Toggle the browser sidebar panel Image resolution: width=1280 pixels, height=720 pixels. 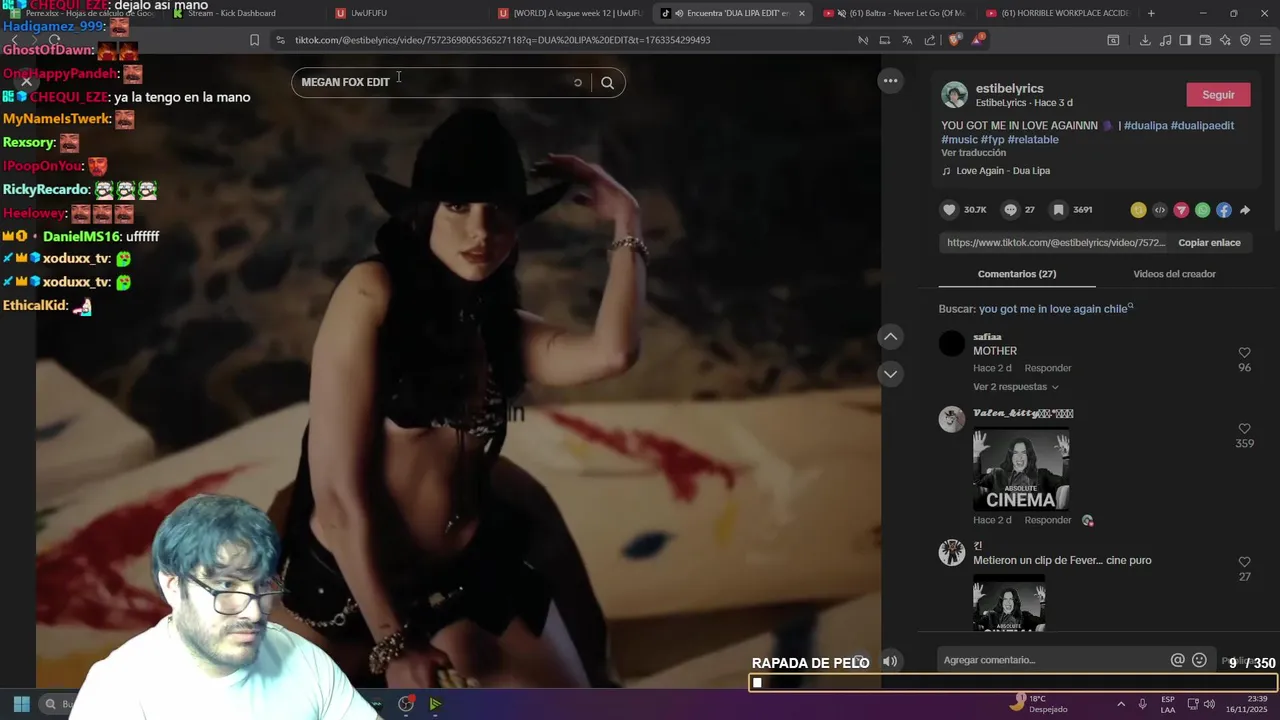[1185, 40]
